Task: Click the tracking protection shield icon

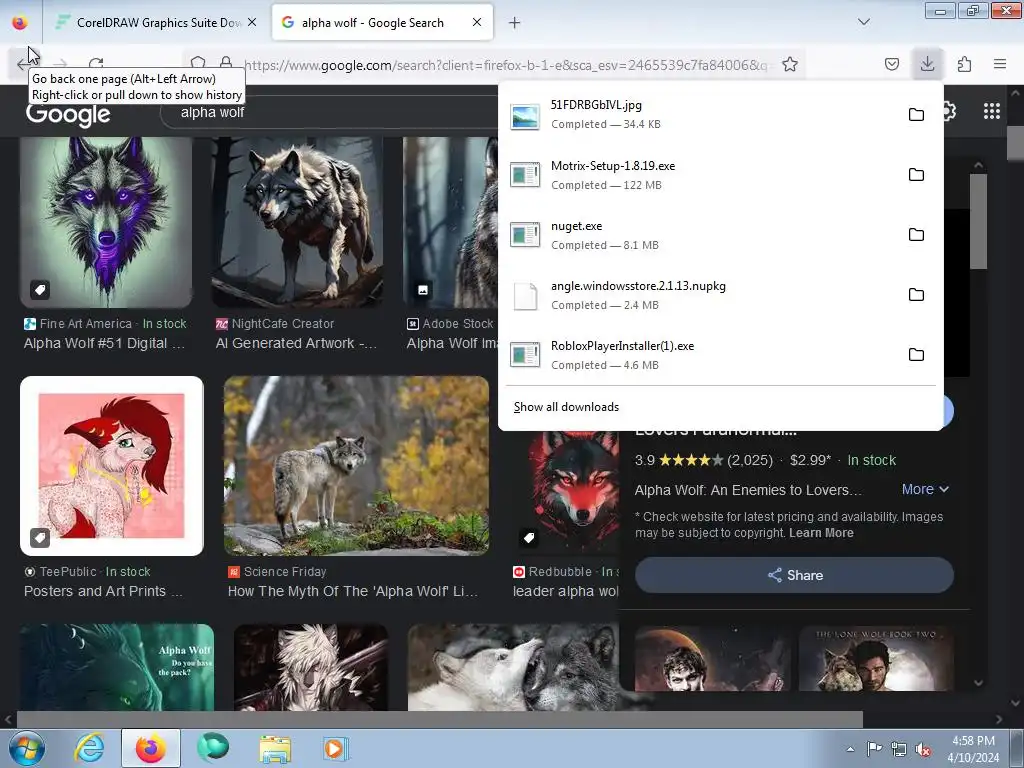Action: (x=198, y=63)
